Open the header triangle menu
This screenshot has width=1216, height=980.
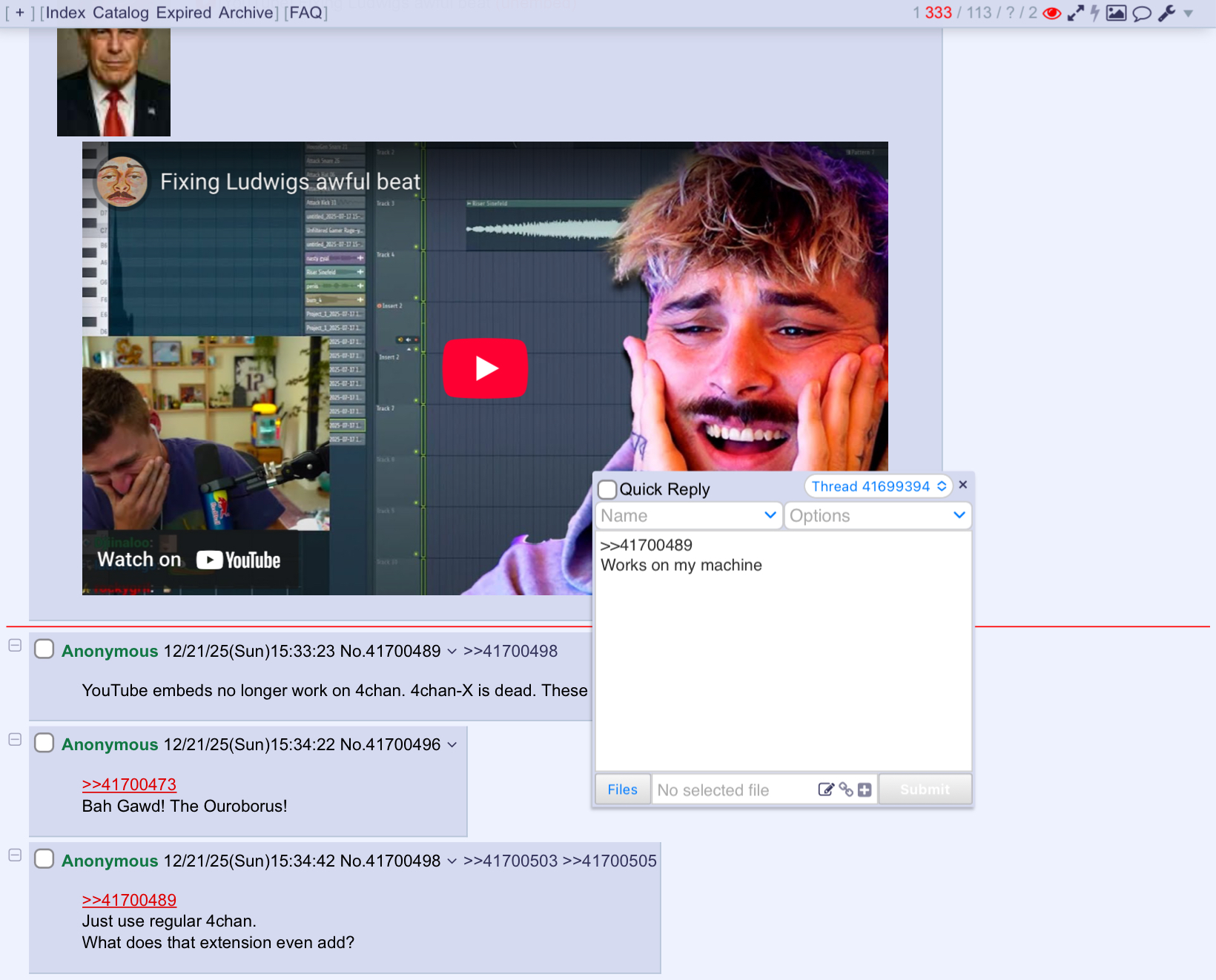click(1188, 13)
